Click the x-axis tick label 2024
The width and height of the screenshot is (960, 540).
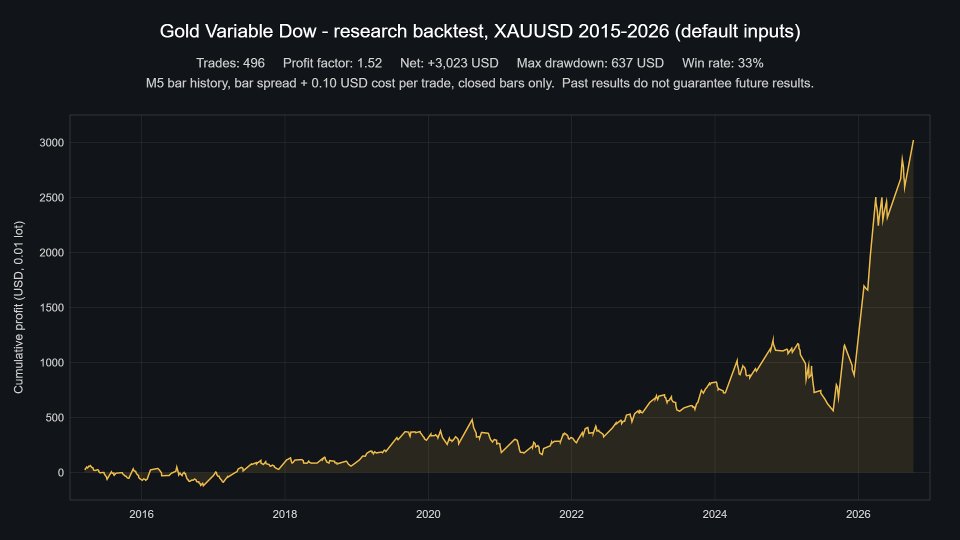coord(714,514)
